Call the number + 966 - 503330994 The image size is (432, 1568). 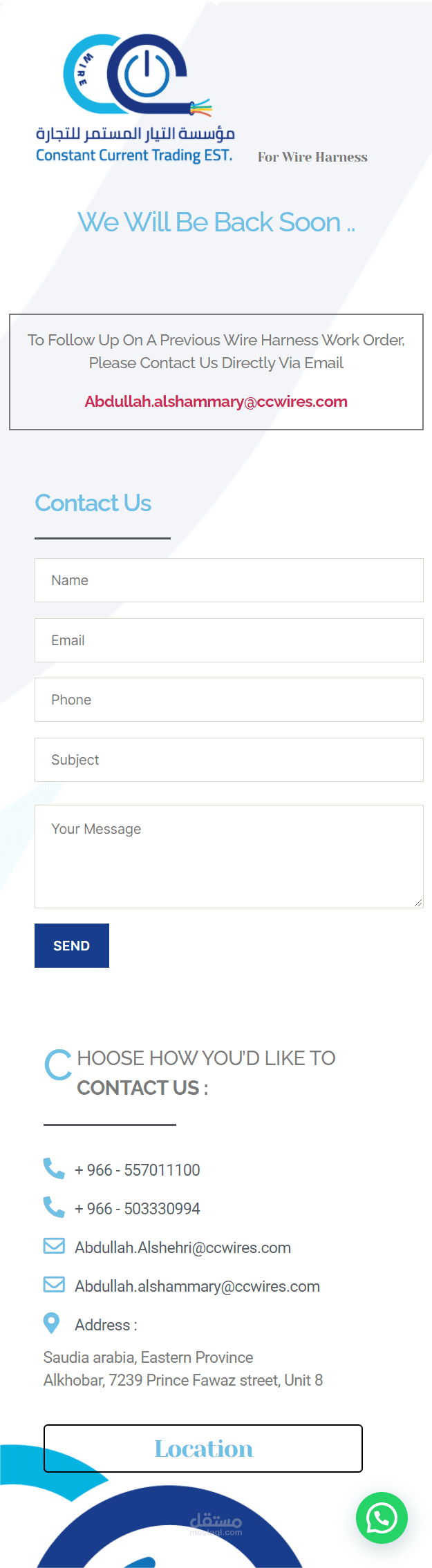point(138,1209)
